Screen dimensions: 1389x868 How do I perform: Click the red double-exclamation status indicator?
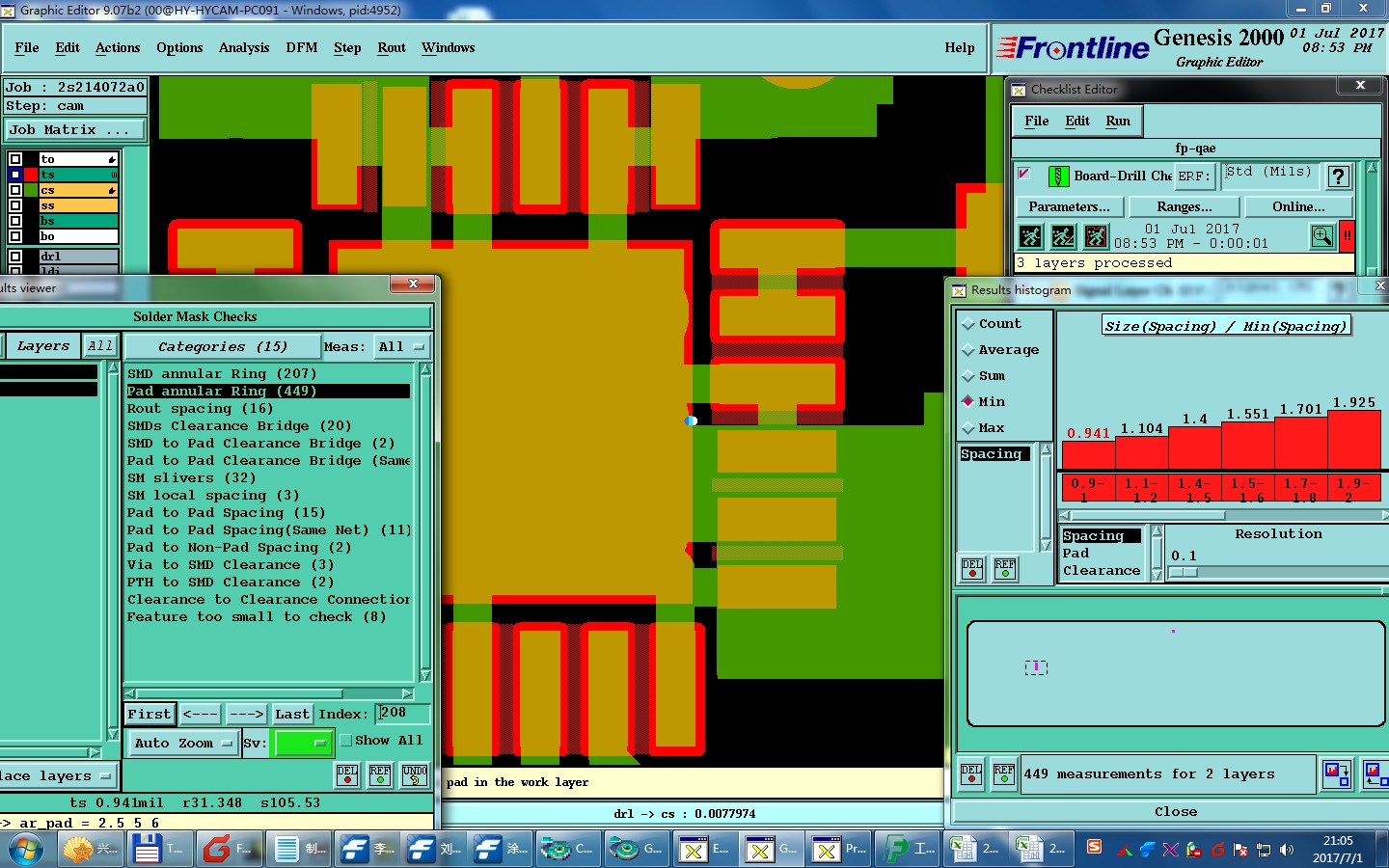1347,236
